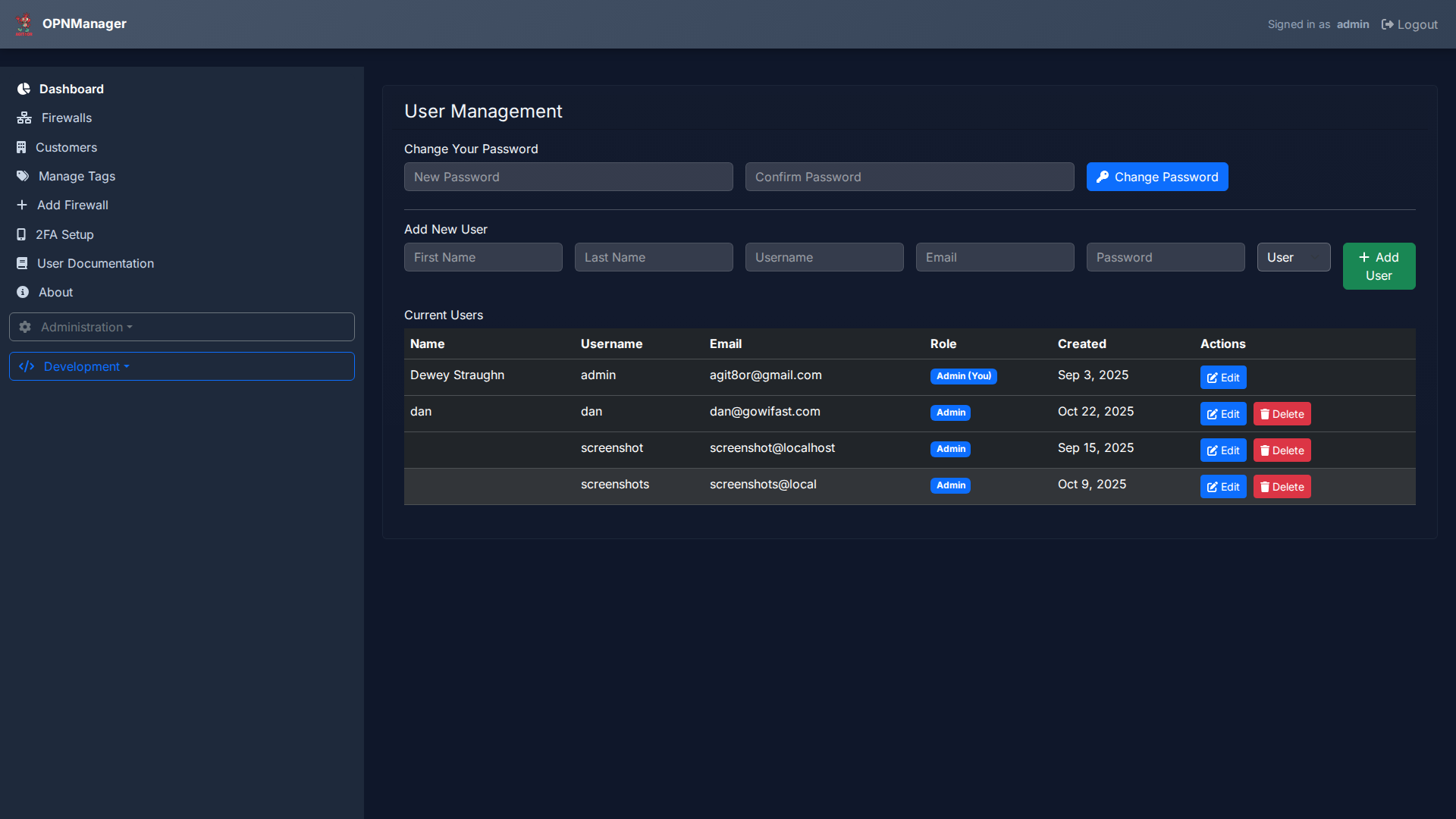Click the green Add User button
1456x819 pixels.
click(1379, 266)
